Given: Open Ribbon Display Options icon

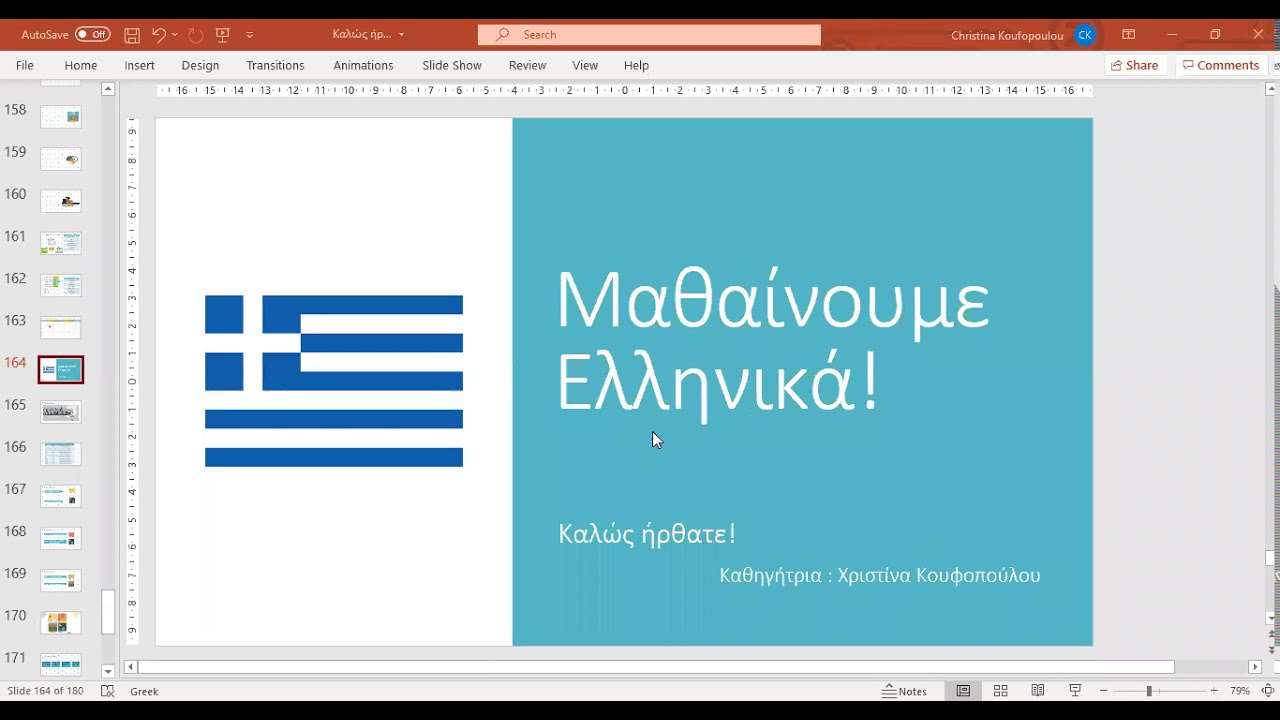Looking at the screenshot, I should point(1129,34).
